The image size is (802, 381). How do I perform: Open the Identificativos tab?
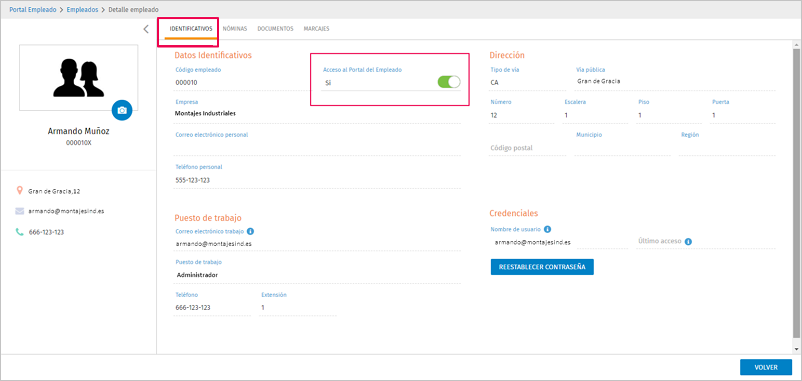(190, 29)
